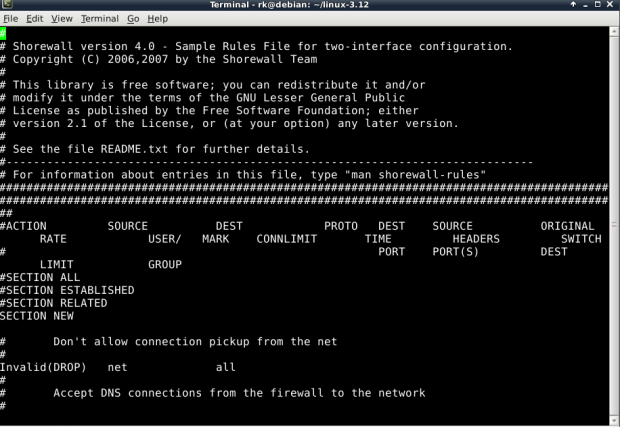Click the scrollbar up arrow

(x=614, y=32)
